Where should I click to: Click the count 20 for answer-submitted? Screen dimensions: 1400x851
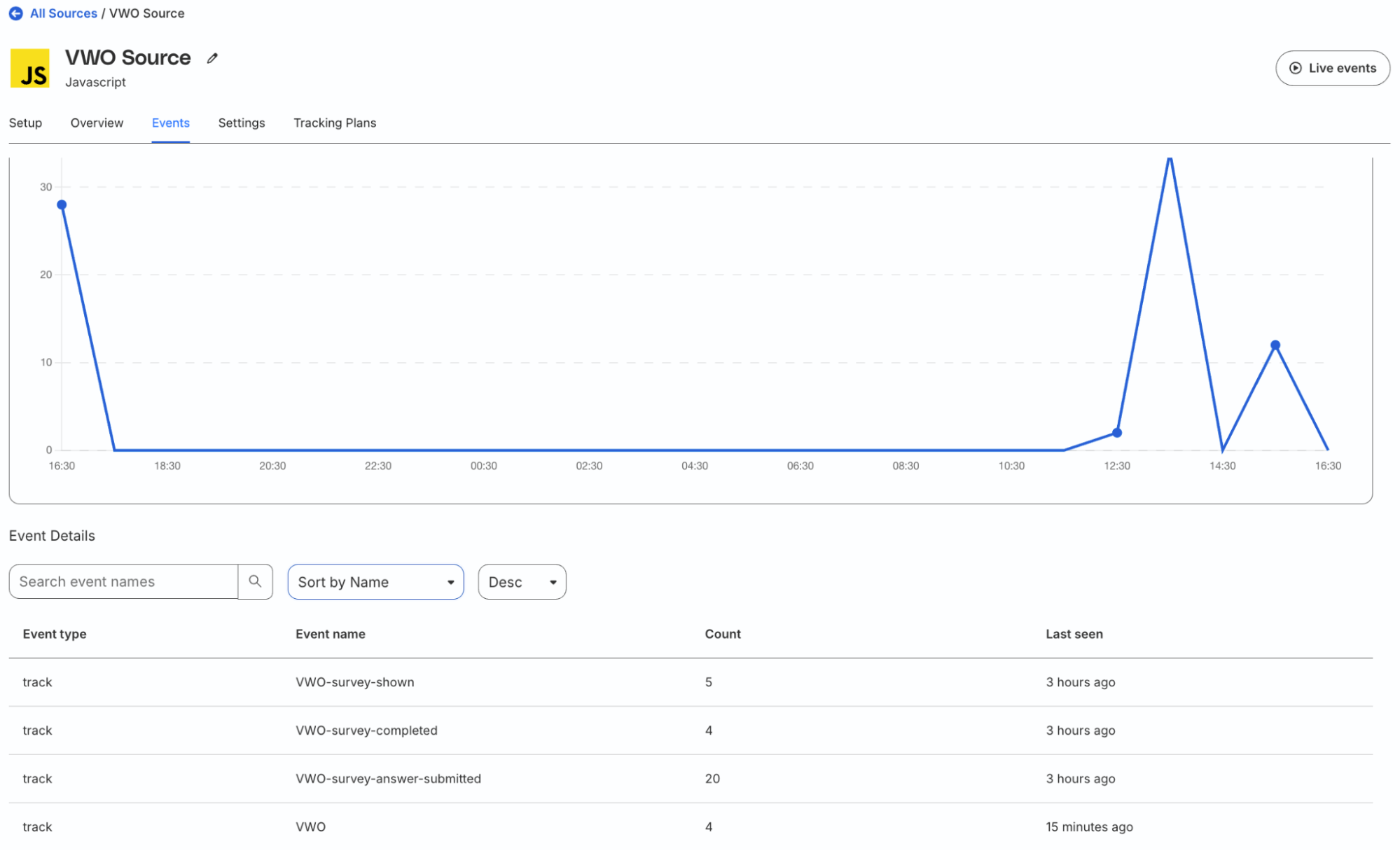712,779
